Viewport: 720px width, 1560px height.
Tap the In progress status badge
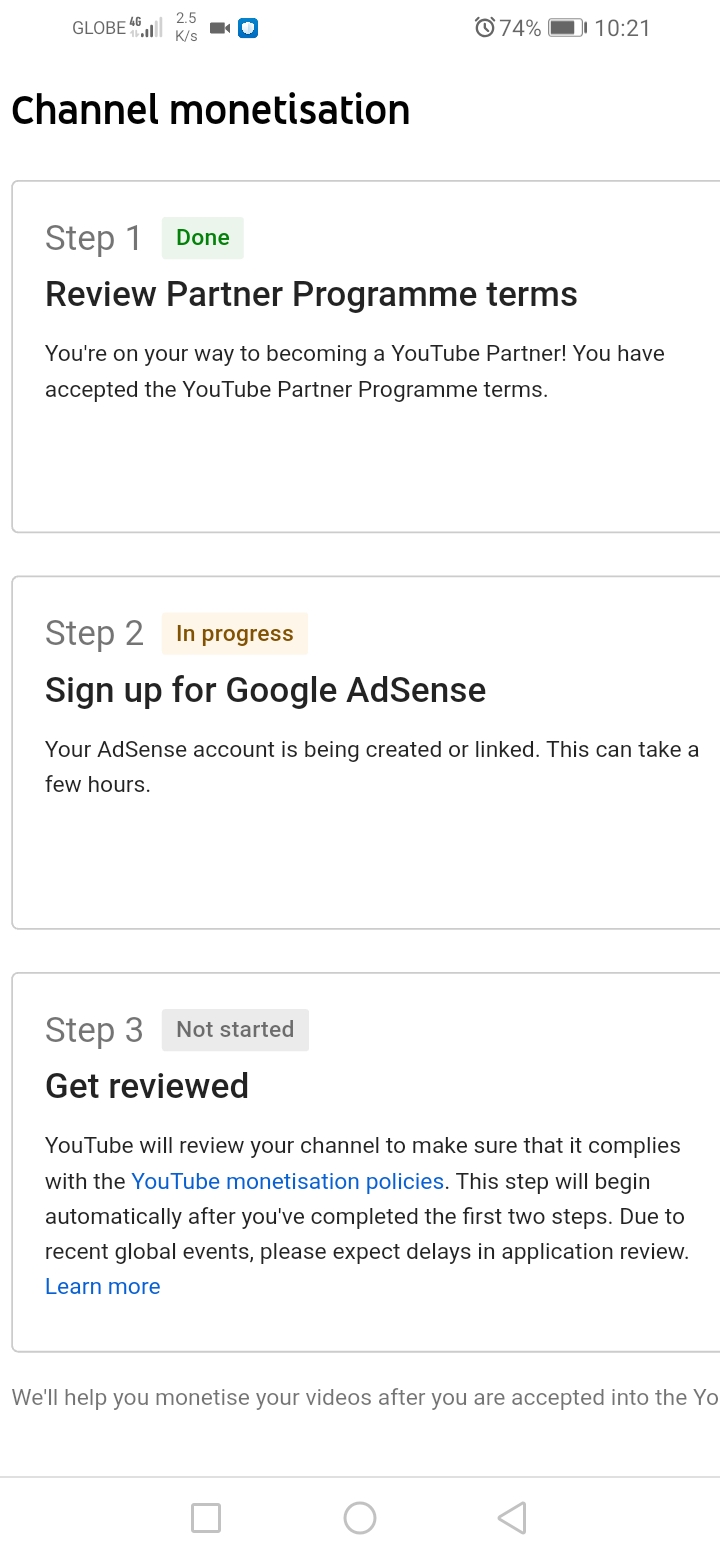[234, 634]
